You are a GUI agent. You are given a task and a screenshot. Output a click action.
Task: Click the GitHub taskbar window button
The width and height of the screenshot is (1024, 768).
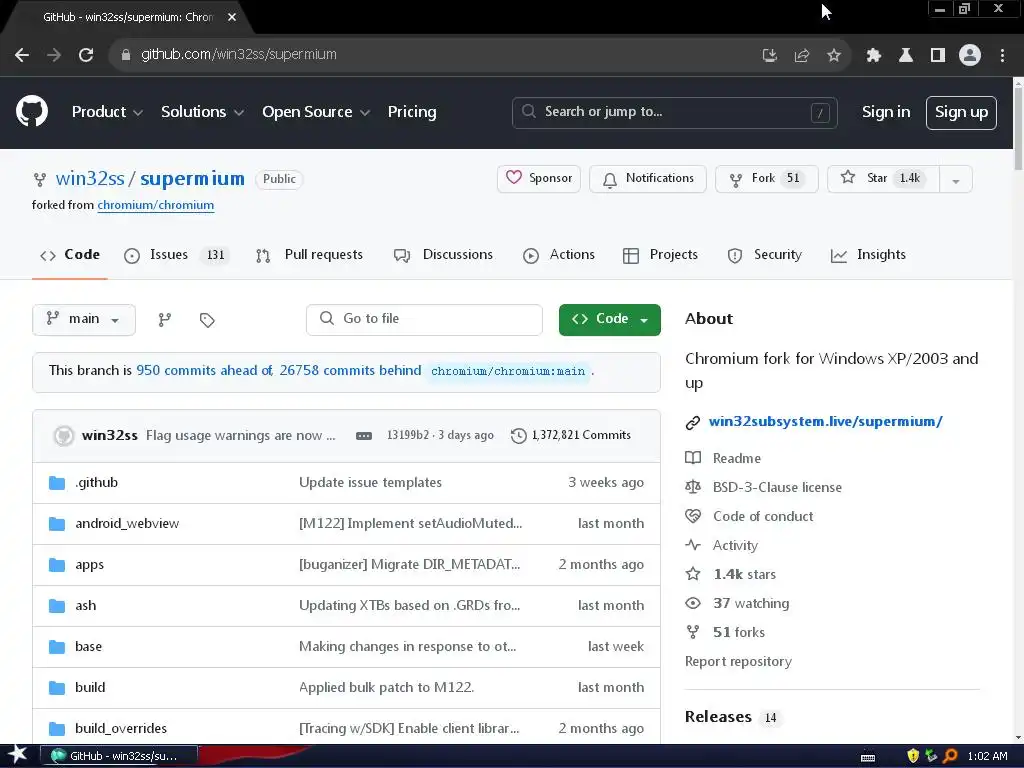[121, 756]
